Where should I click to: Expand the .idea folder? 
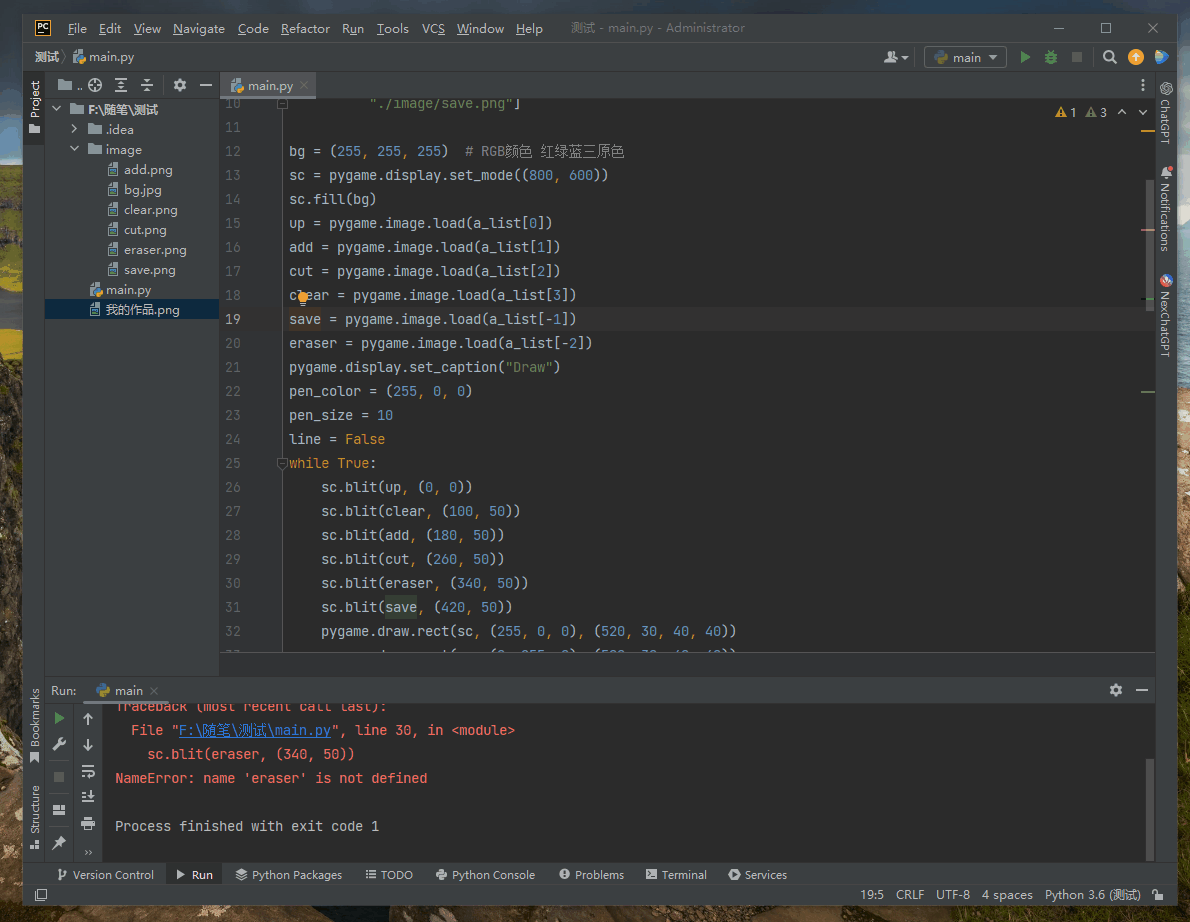click(75, 130)
